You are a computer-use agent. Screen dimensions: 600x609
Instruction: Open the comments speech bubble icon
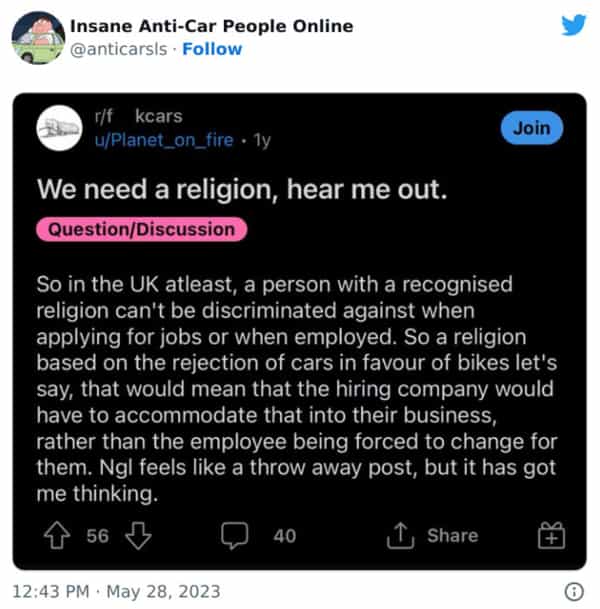point(234,536)
